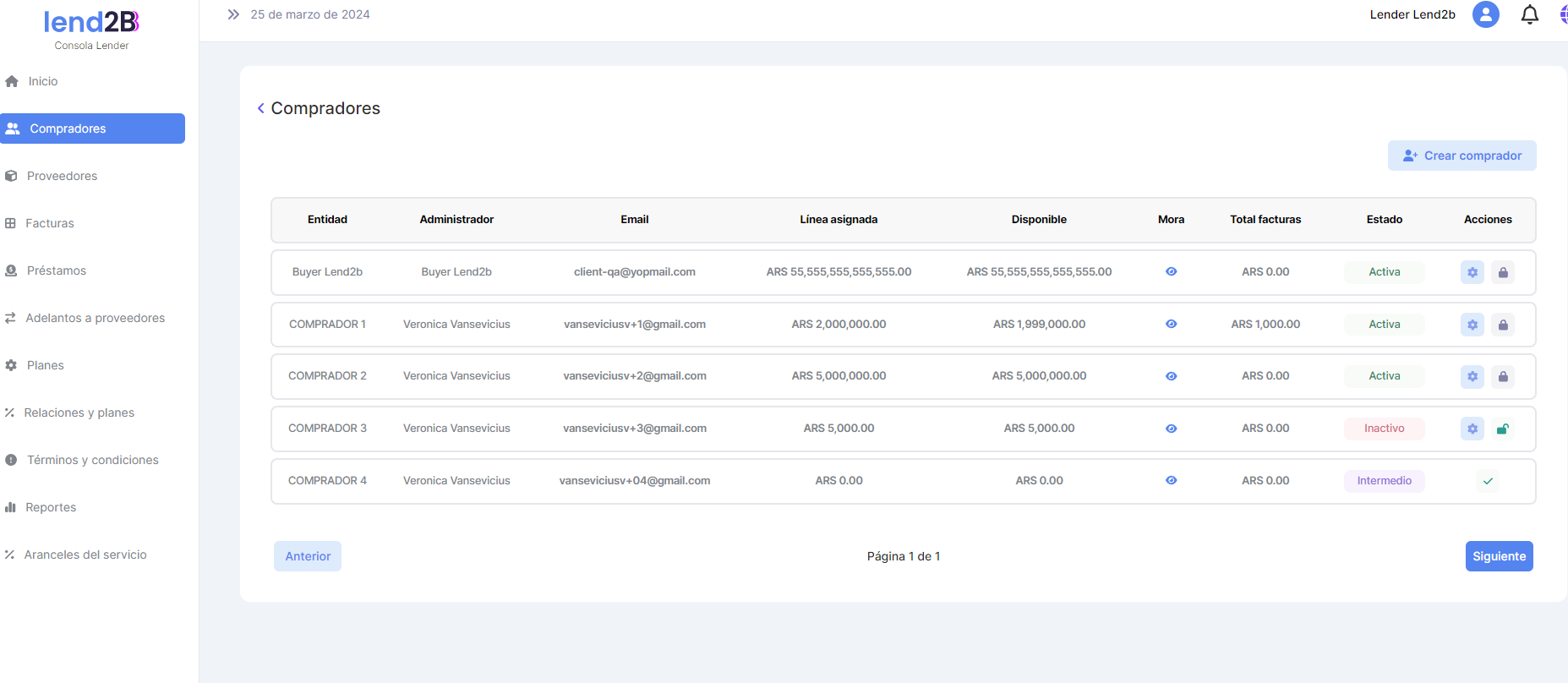Open the Proveedores menu item

click(62, 176)
